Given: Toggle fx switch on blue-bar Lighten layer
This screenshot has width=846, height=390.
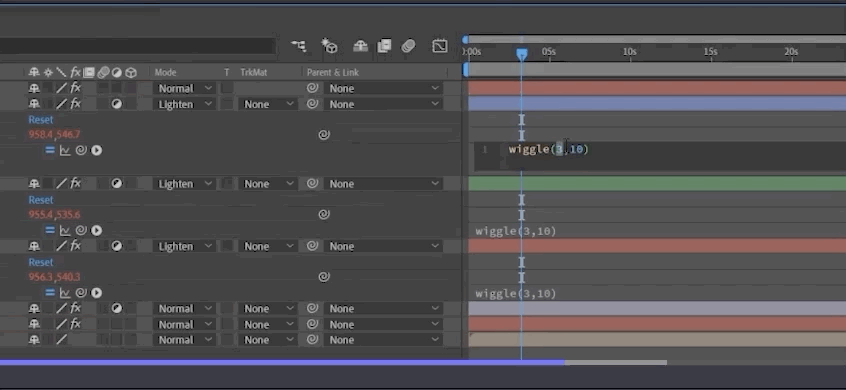Looking at the screenshot, I should point(76,104).
